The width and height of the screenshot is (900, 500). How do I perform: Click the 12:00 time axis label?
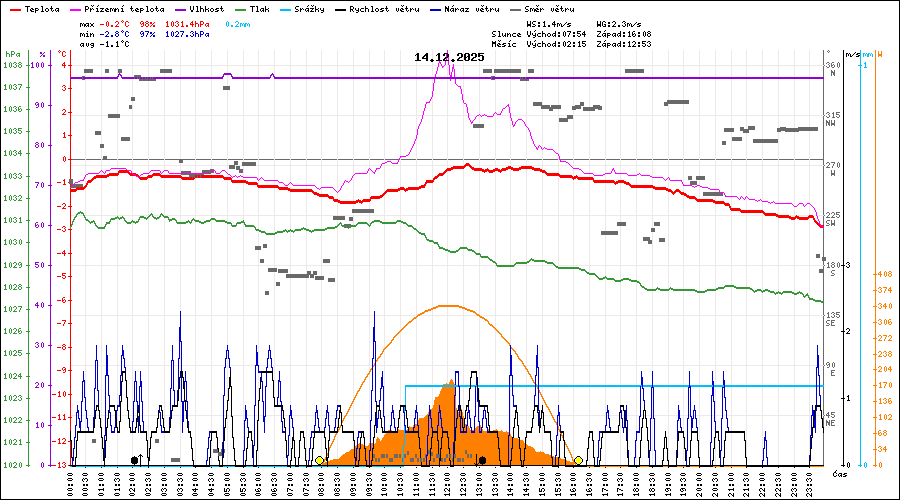[447, 485]
